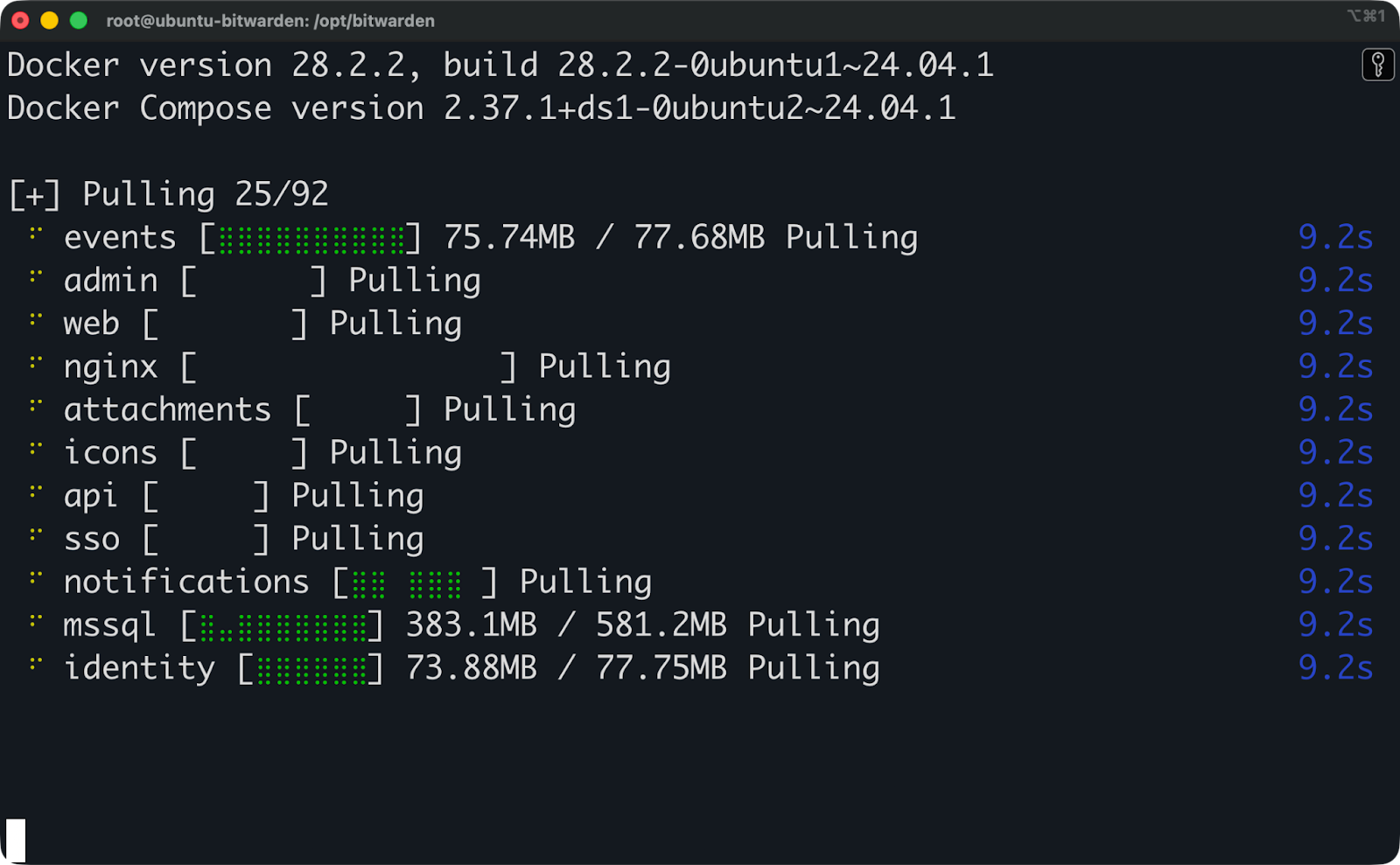Click the mssql download progress bar
This screenshot has width=1400, height=865.
click(x=280, y=624)
